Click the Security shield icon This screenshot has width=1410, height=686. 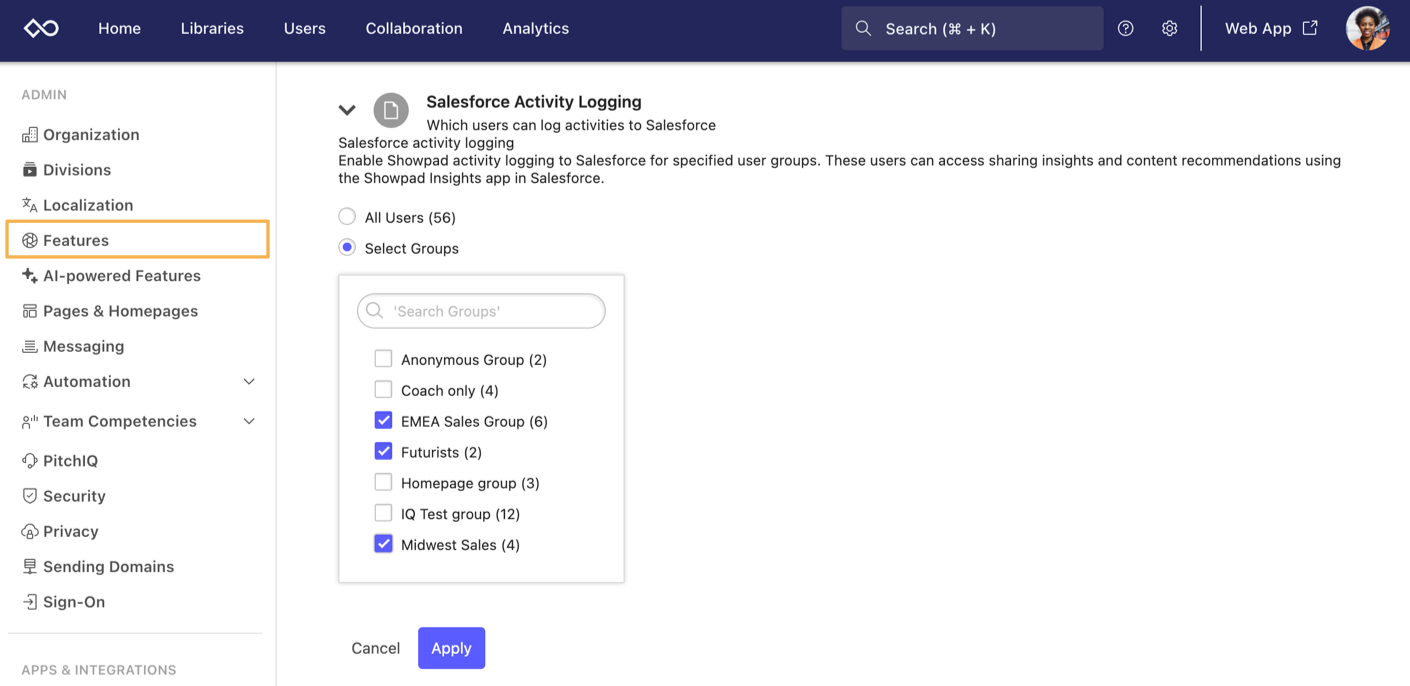point(30,496)
